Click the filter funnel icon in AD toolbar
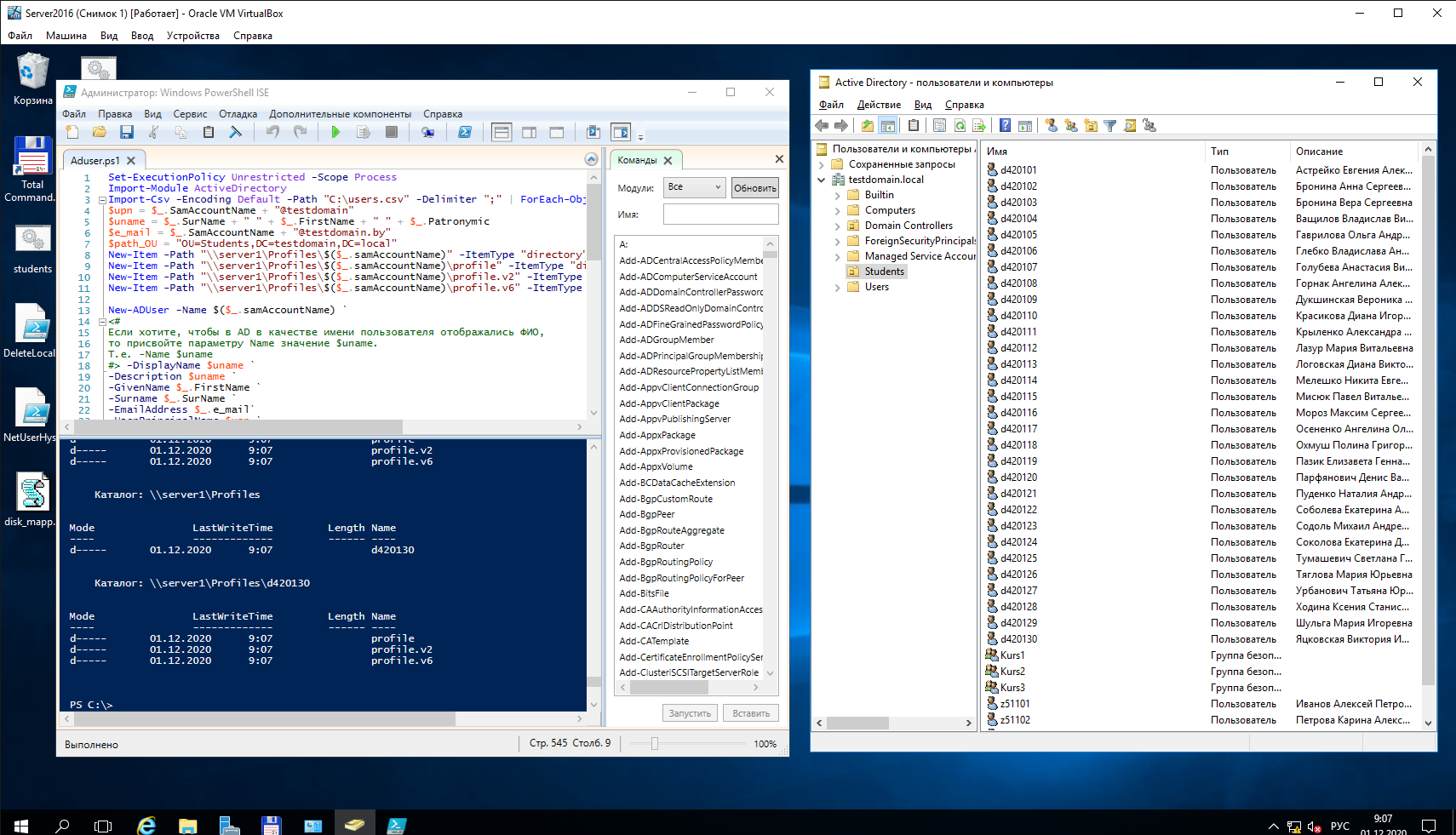This screenshot has width=1456, height=835. 1110,126
